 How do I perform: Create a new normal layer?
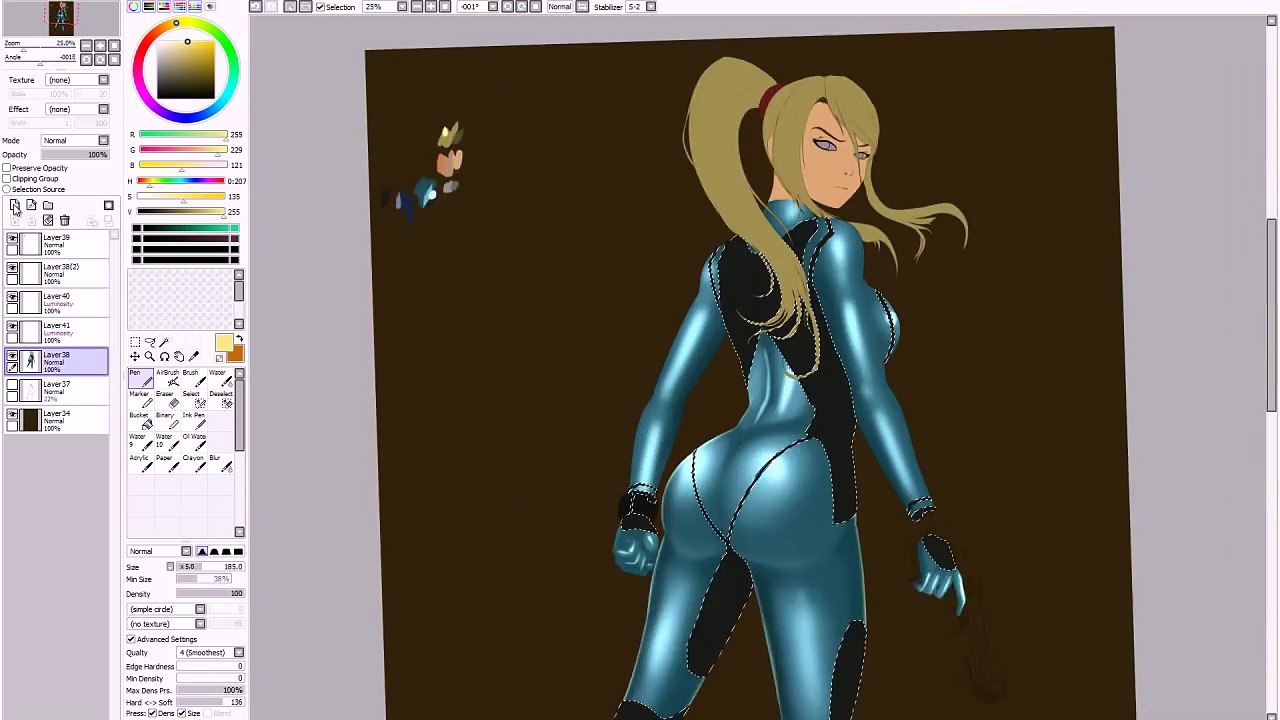point(15,205)
